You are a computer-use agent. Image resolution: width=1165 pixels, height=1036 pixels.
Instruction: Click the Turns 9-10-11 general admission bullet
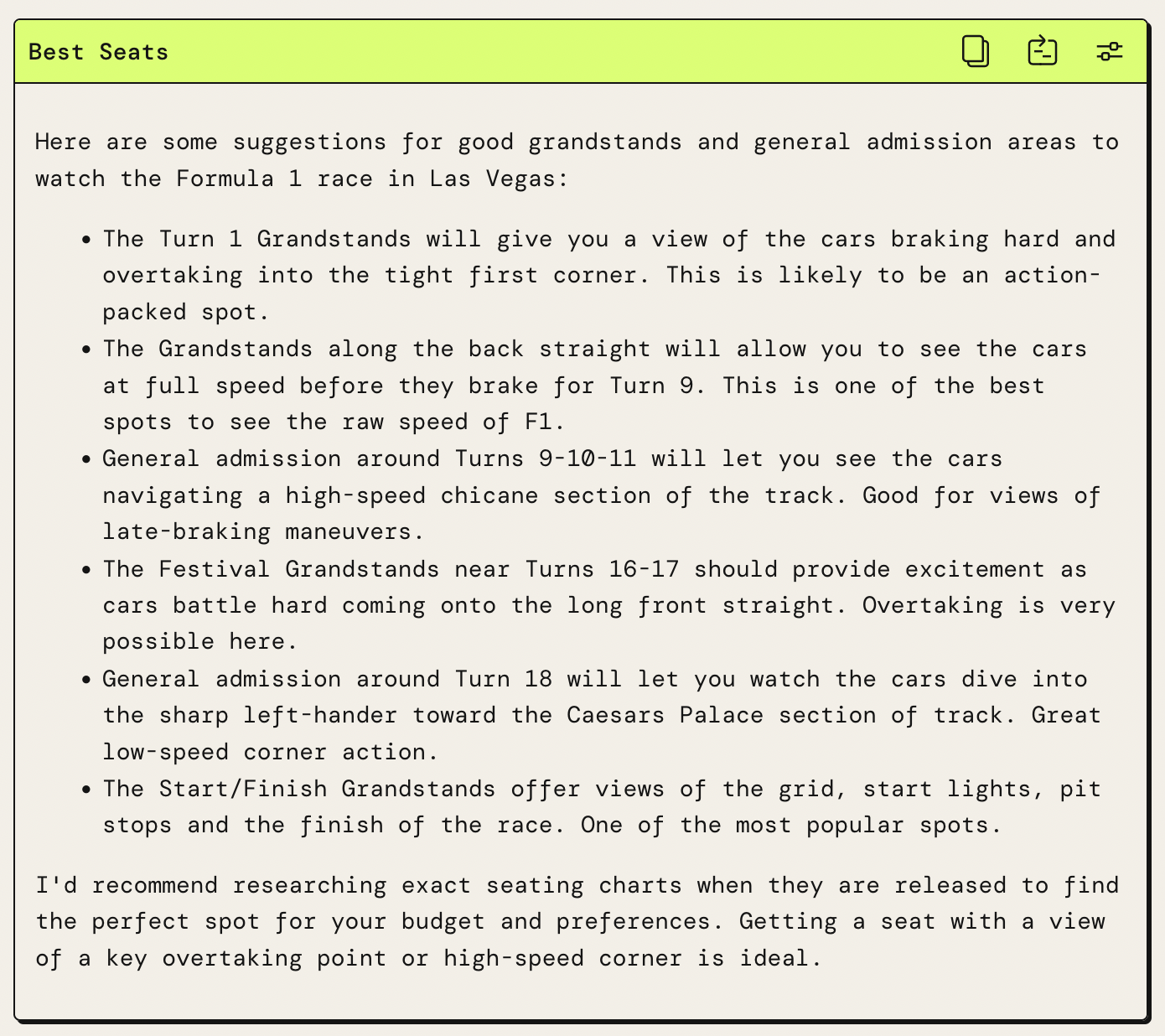[x=601, y=495]
